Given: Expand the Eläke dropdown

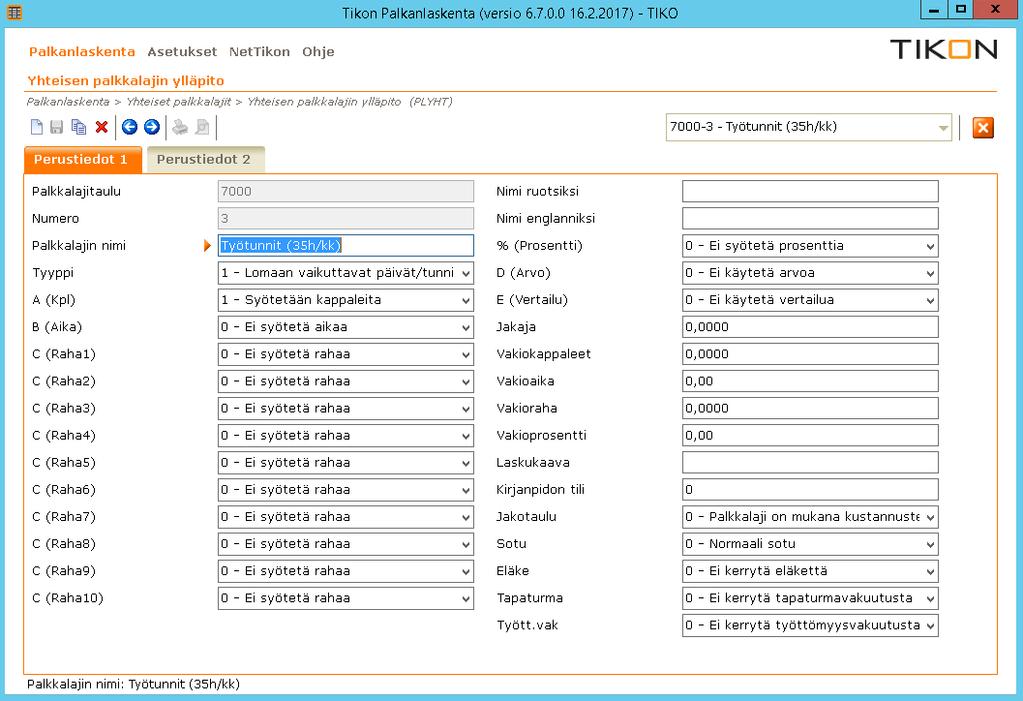Looking at the screenshot, I should [x=930, y=571].
